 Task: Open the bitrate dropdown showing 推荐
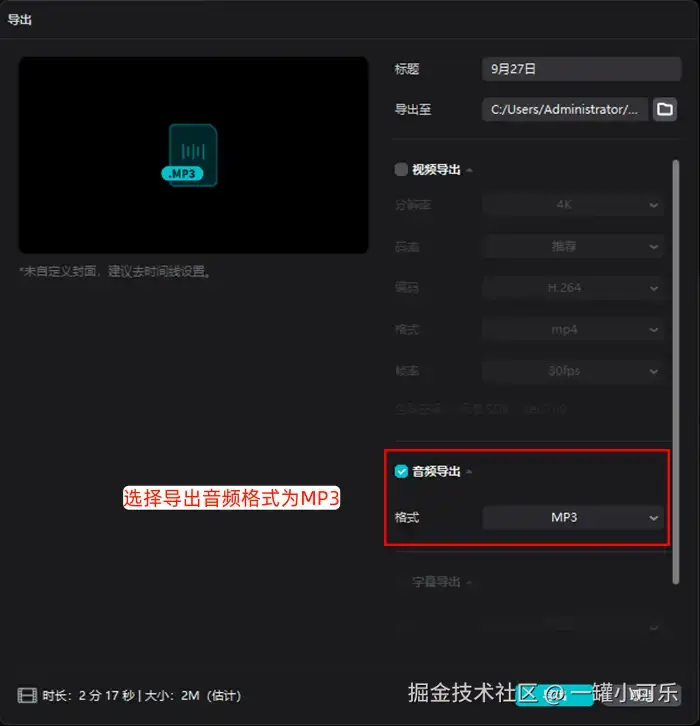[x=573, y=246]
